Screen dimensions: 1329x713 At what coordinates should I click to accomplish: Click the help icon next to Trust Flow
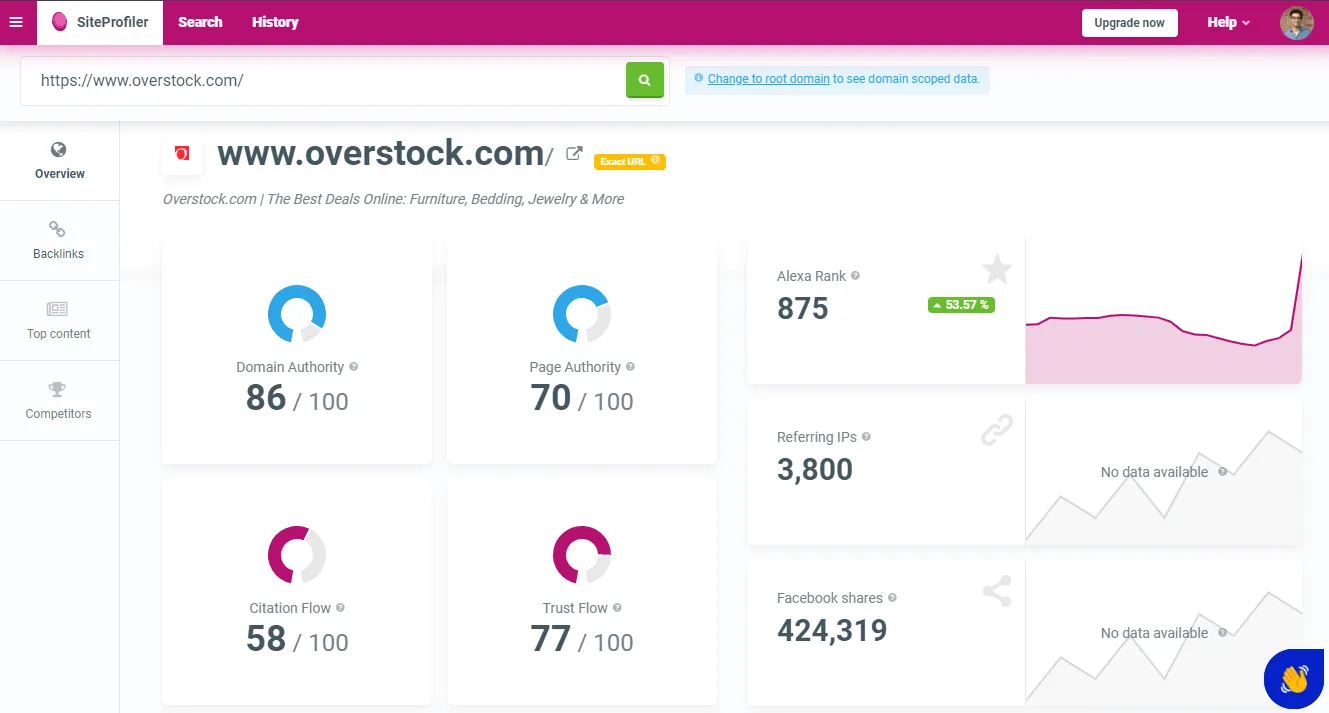pyautogui.click(x=617, y=608)
